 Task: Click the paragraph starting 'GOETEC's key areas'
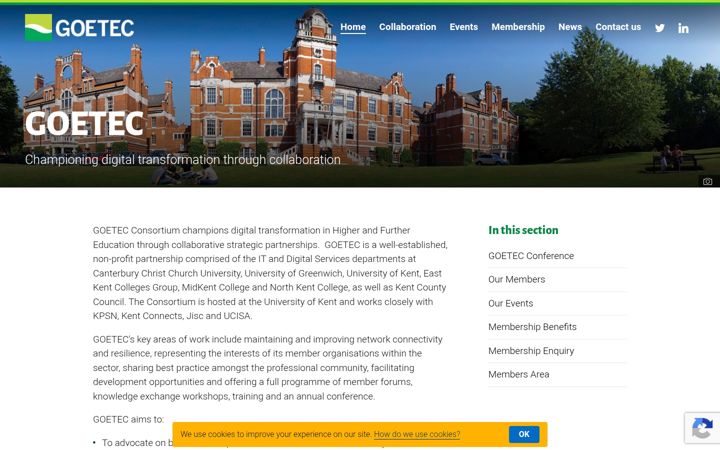pyautogui.click(x=268, y=367)
